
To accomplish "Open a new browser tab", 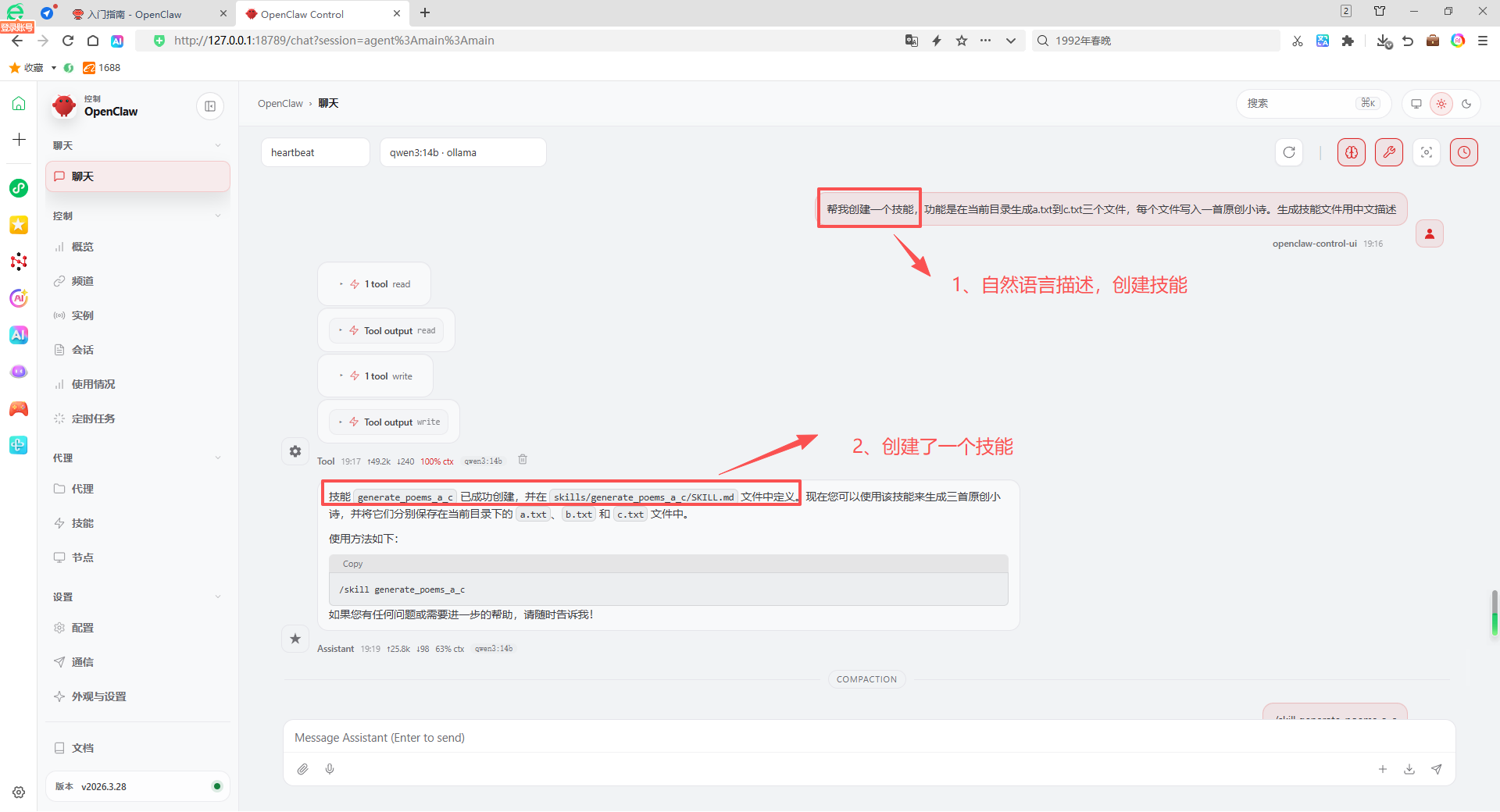I will [x=425, y=13].
